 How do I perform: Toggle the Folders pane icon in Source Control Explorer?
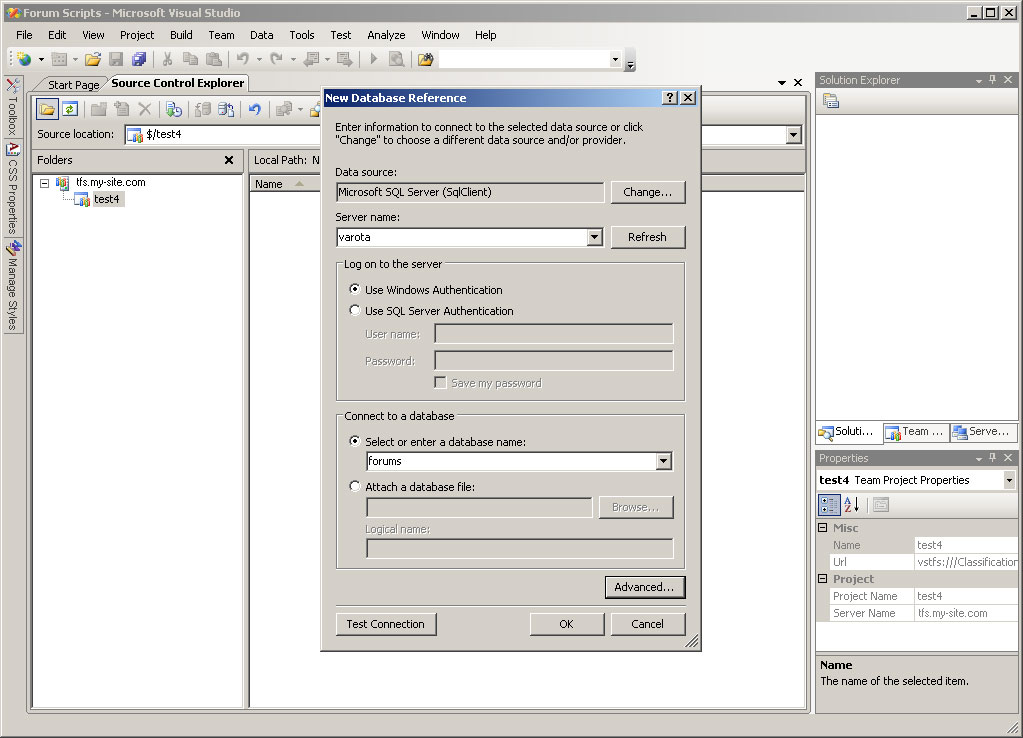(47, 109)
